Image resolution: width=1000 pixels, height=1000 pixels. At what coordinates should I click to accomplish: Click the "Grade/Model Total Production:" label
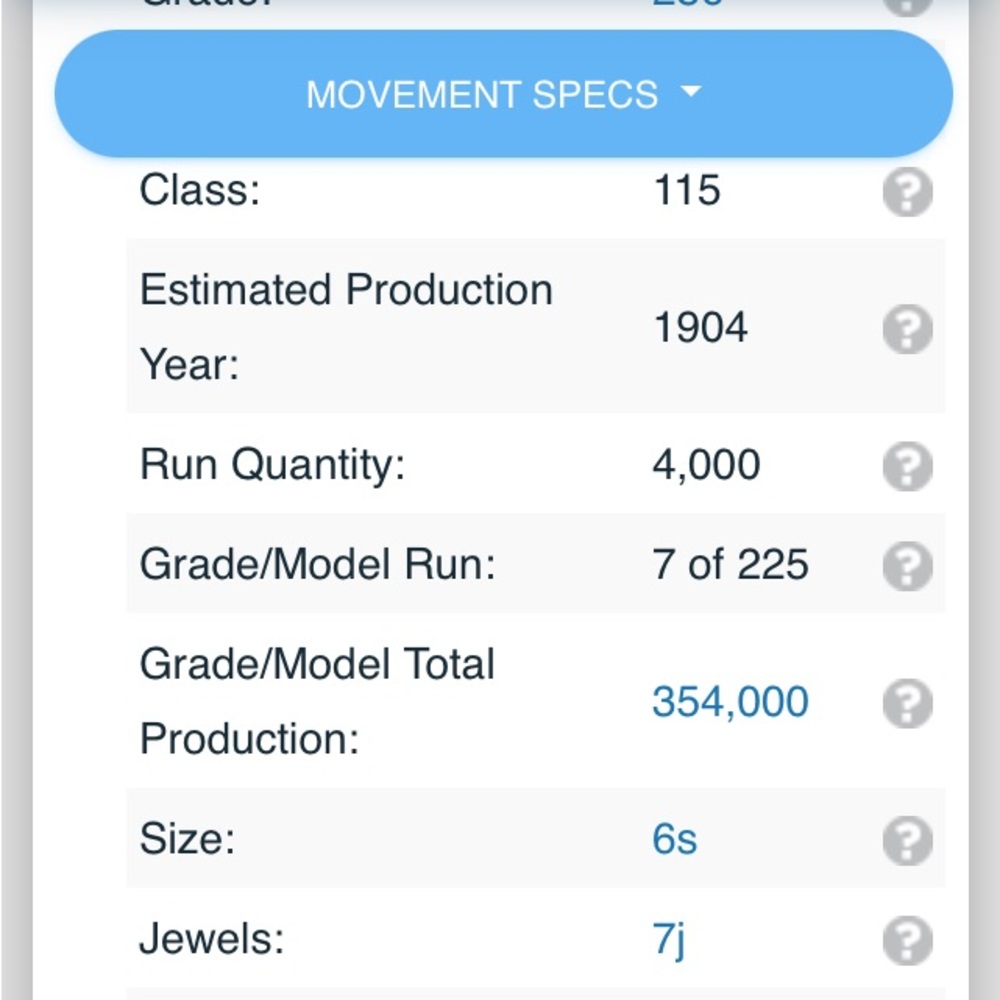[317, 701]
